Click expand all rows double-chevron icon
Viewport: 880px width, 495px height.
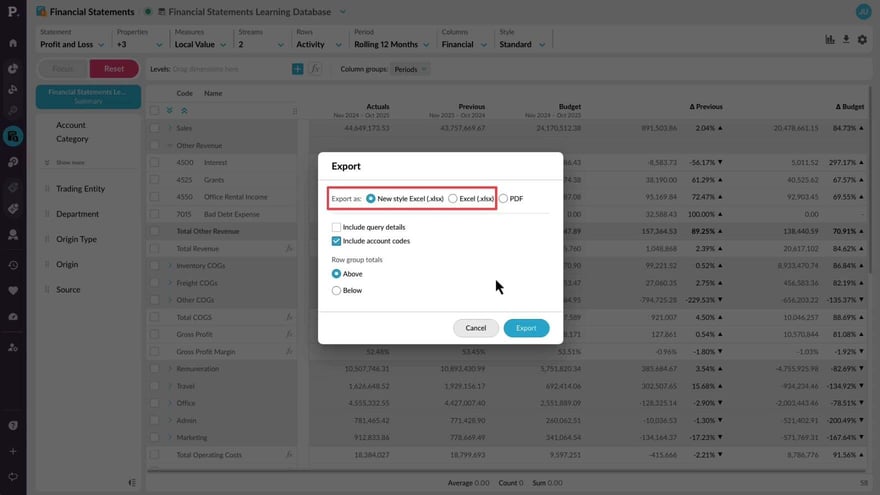pyautogui.click(x=169, y=111)
